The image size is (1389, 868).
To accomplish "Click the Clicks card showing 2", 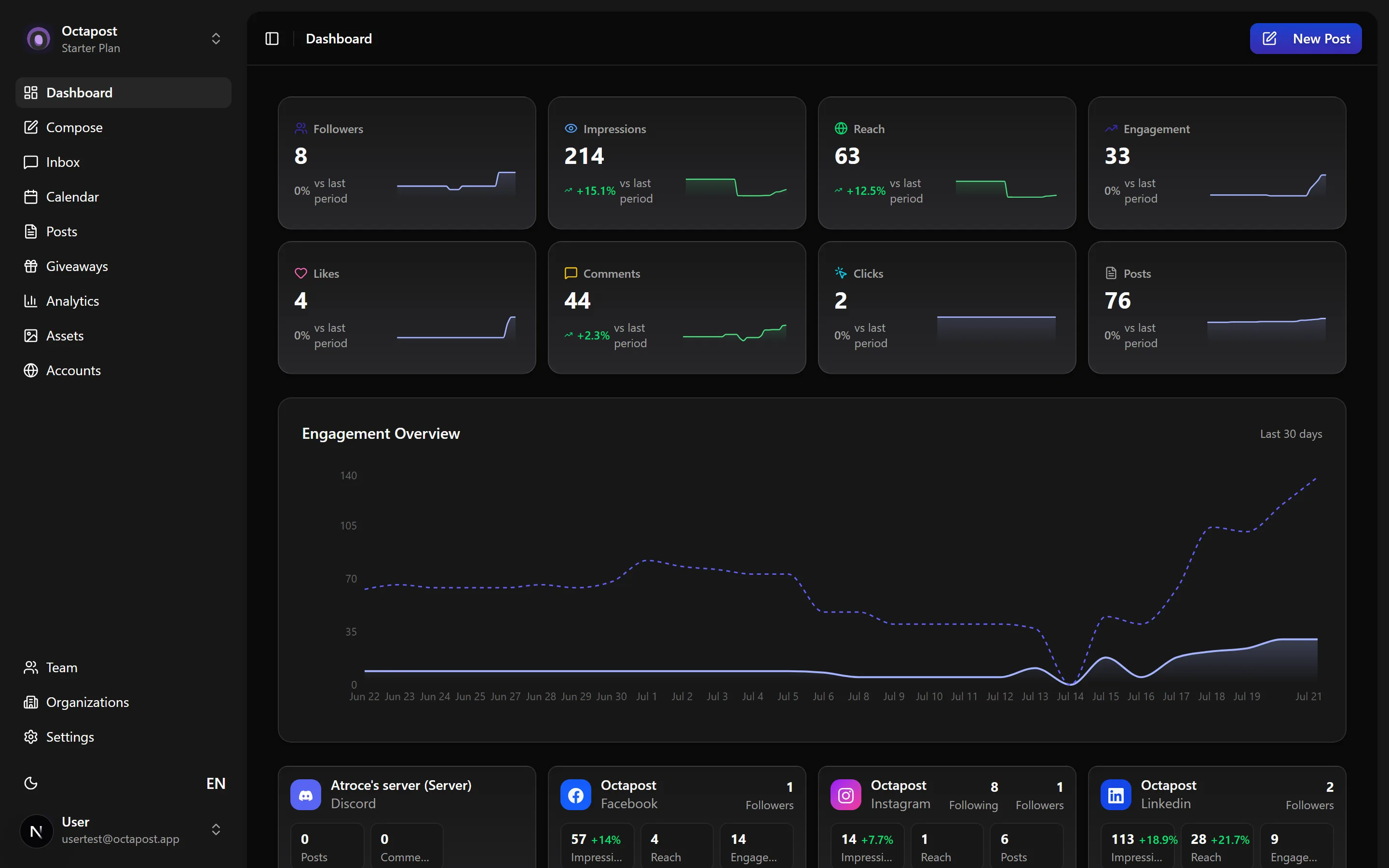I will (x=946, y=308).
